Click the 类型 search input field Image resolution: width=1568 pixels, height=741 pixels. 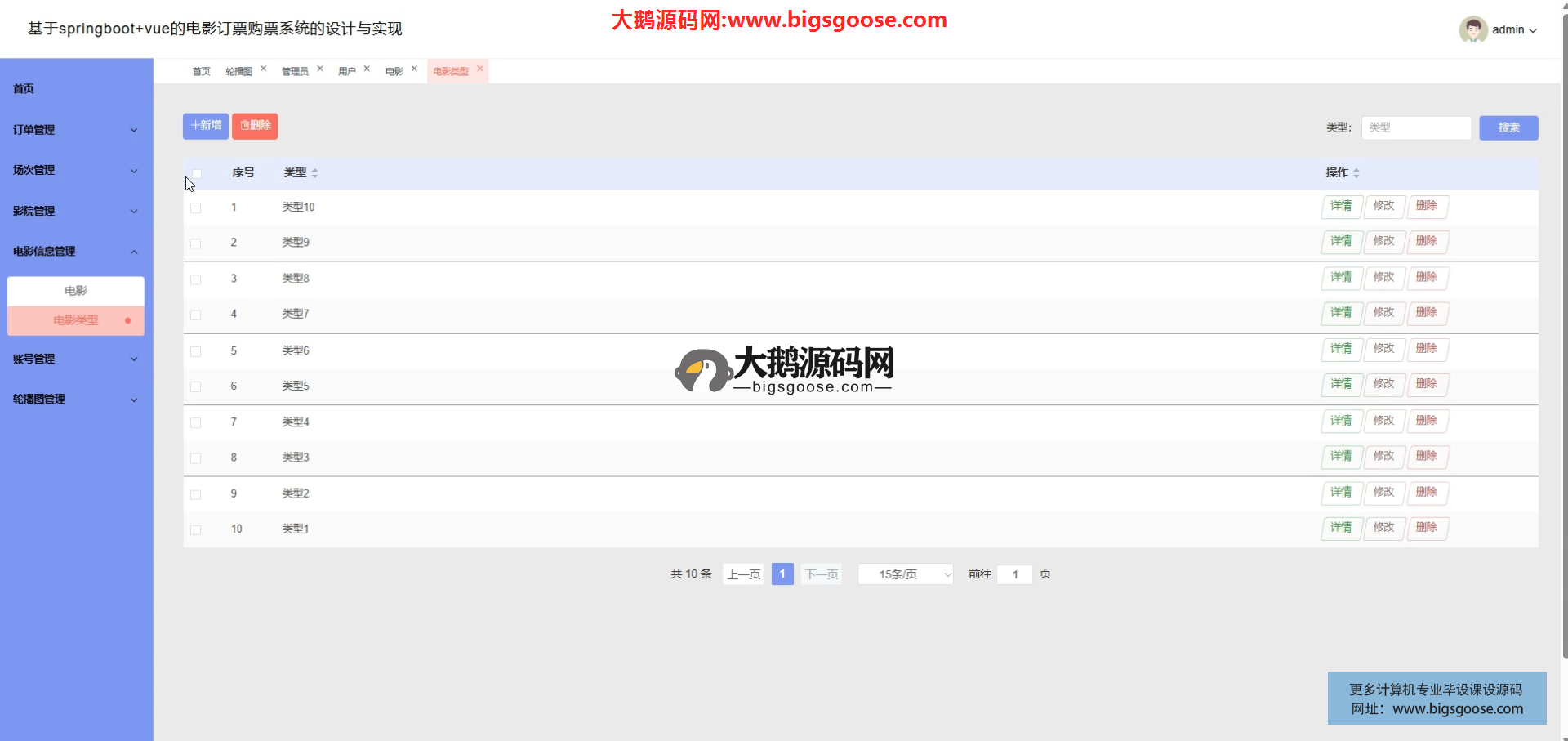[1415, 127]
